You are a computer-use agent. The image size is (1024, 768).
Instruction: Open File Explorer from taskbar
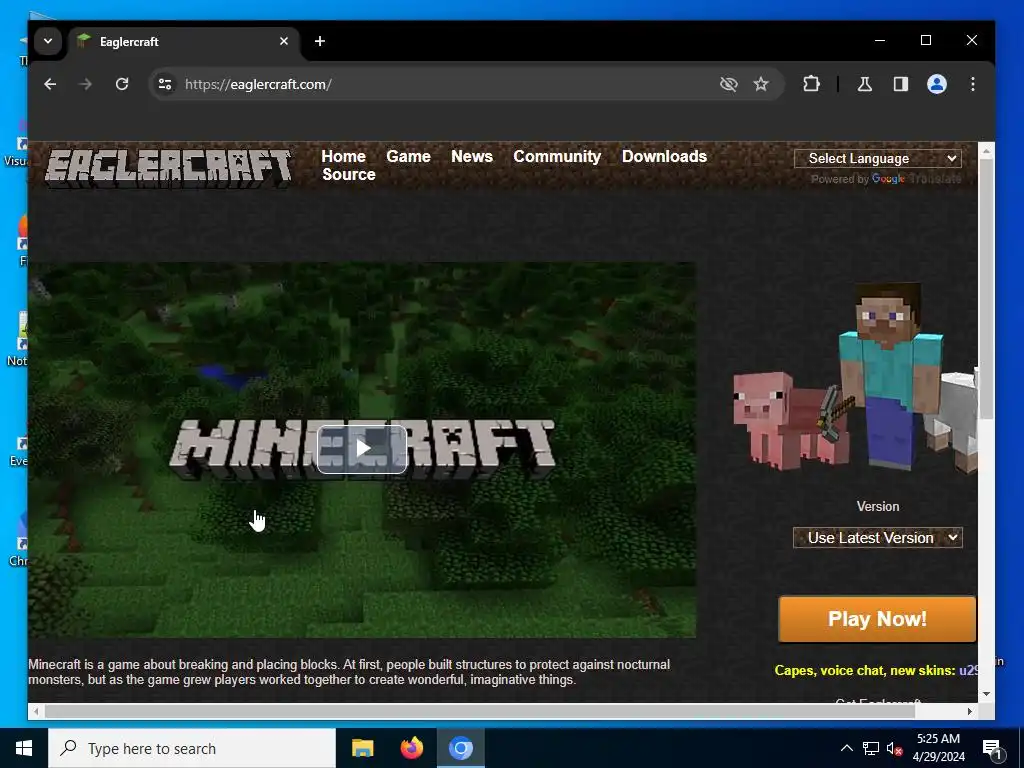[x=362, y=748]
